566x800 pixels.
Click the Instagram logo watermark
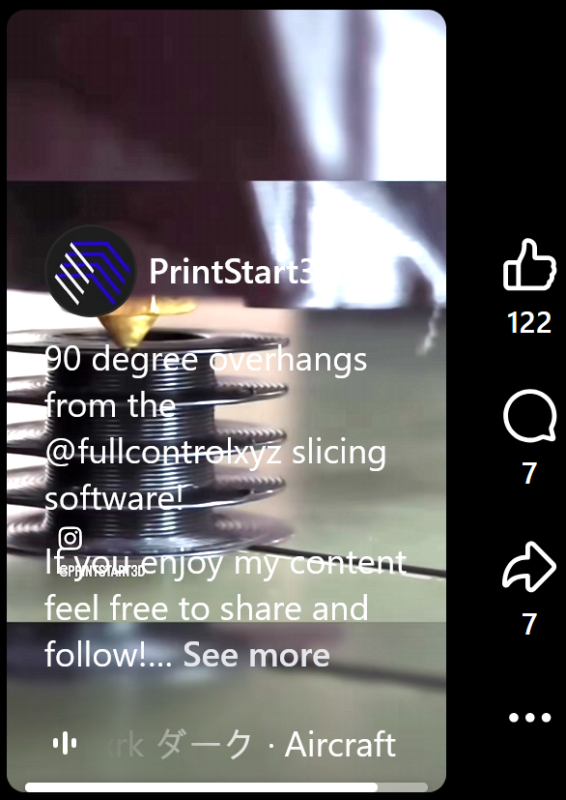pos(70,538)
